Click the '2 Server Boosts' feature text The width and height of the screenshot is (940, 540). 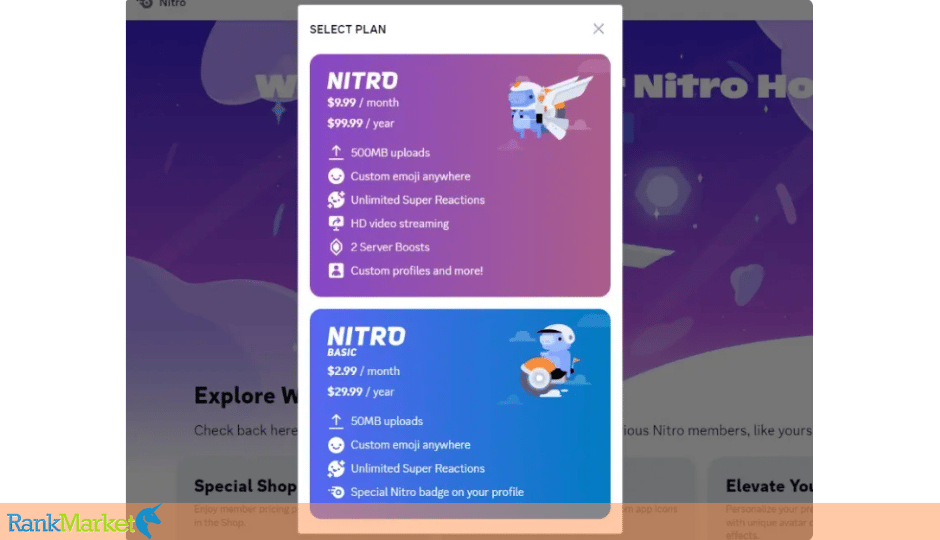point(390,247)
